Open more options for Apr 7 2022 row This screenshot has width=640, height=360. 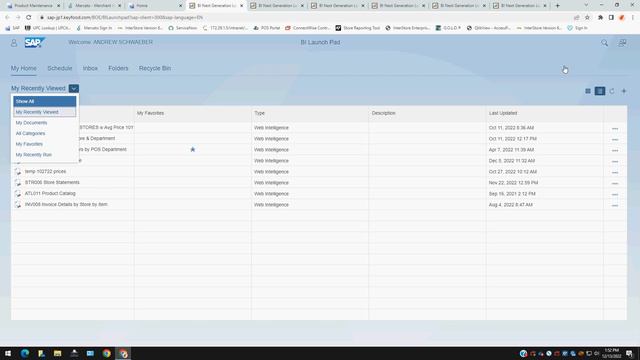pos(615,151)
